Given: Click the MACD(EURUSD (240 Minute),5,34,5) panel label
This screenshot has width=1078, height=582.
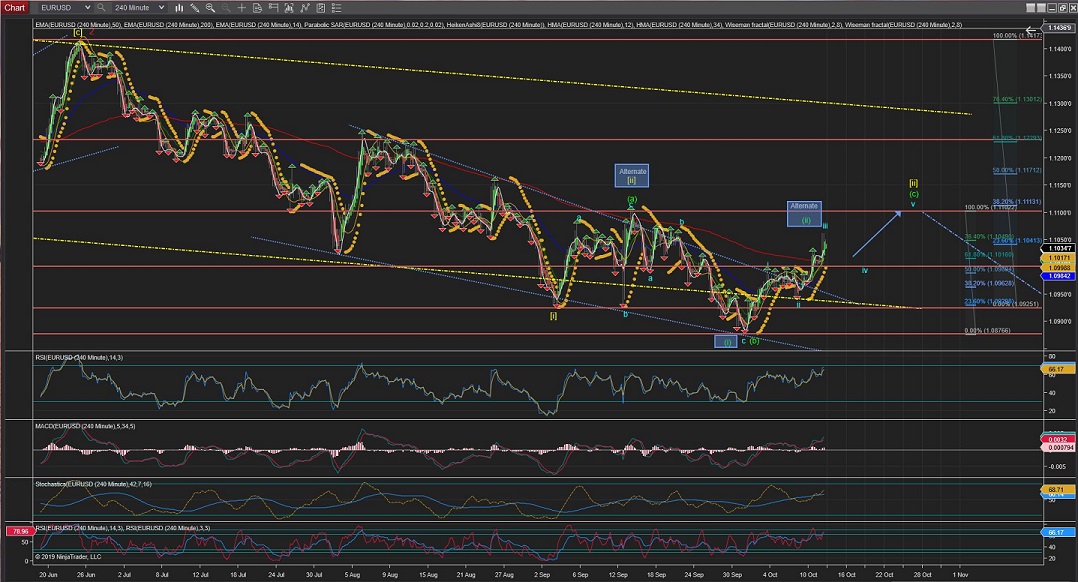Looking at the screenshot, I should click(85, 426).
